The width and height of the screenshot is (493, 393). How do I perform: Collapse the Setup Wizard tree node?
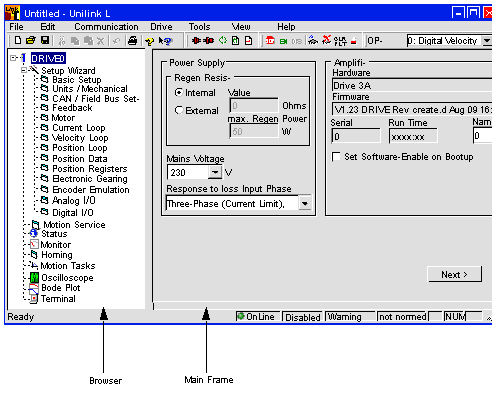point(24,70)
